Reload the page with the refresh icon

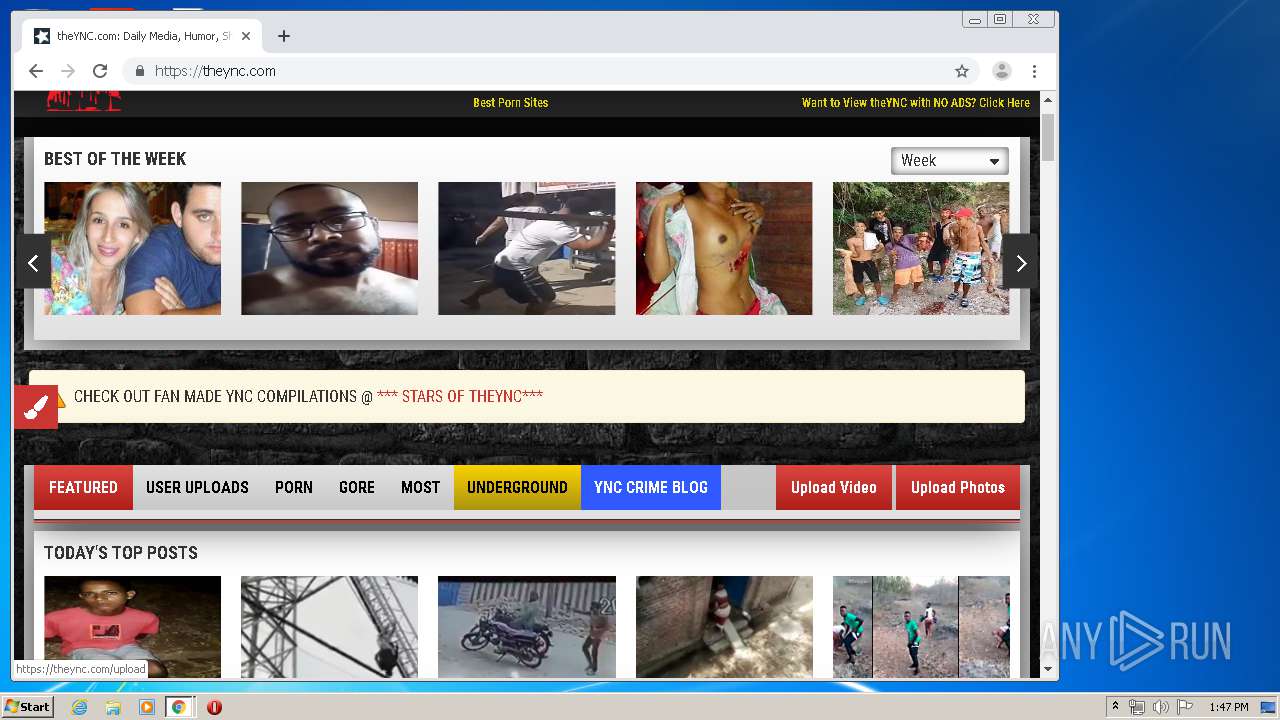coord(100,71)
